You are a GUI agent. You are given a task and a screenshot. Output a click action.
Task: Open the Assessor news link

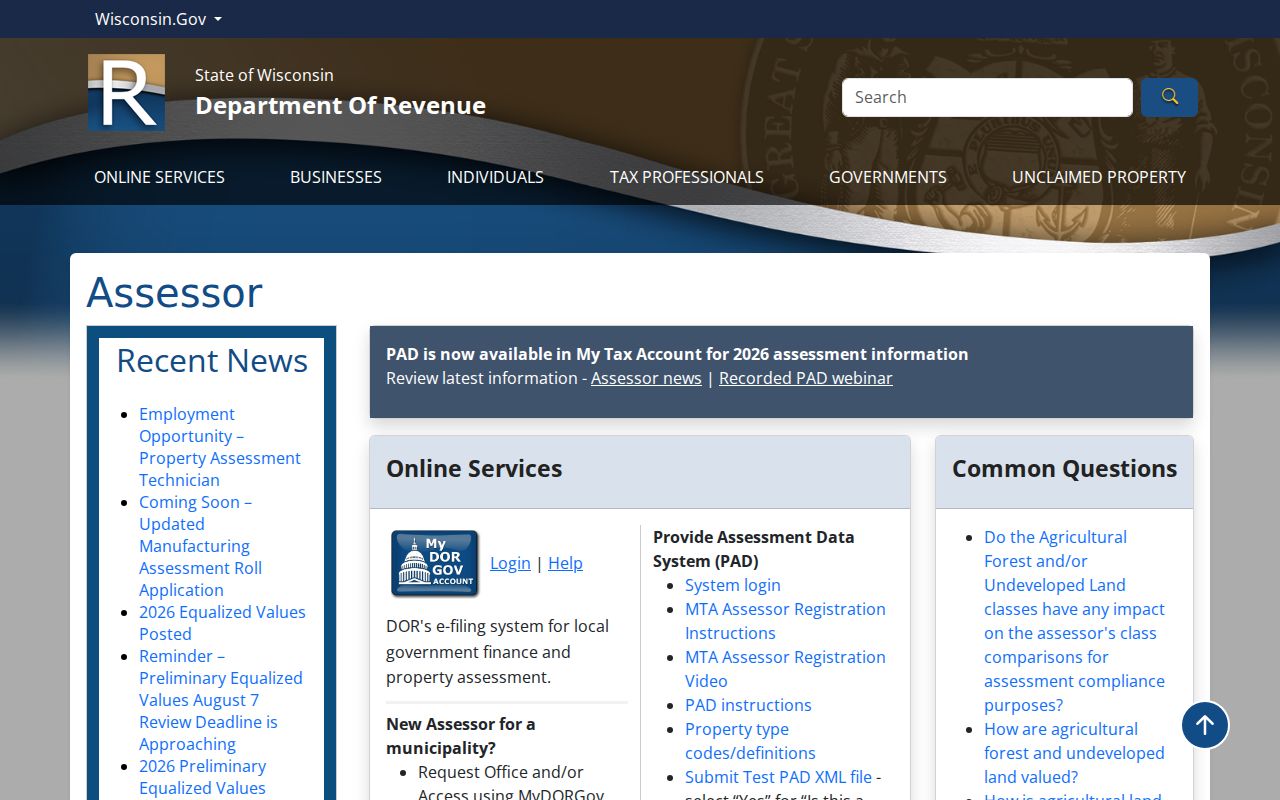click(646, 378)
